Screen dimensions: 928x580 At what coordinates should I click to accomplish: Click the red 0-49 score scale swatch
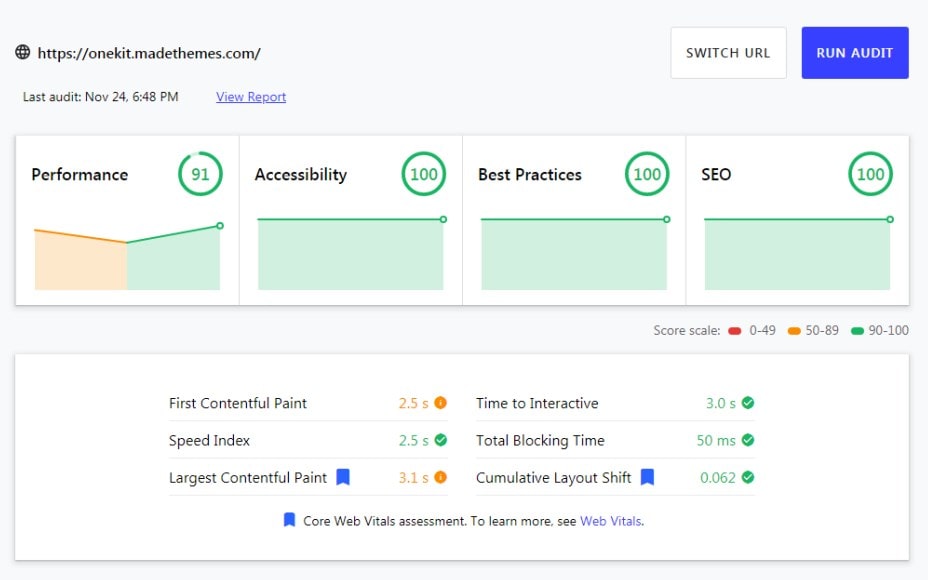734,331
